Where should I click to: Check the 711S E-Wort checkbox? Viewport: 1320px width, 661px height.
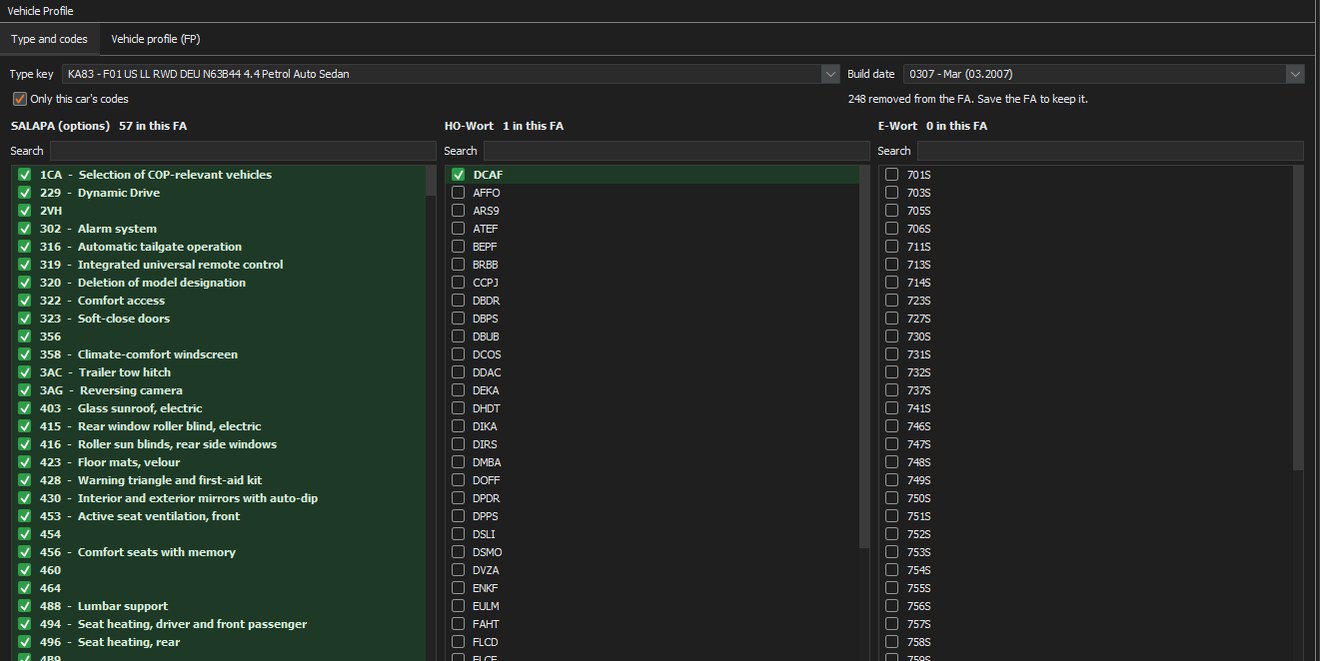point(892,247)
